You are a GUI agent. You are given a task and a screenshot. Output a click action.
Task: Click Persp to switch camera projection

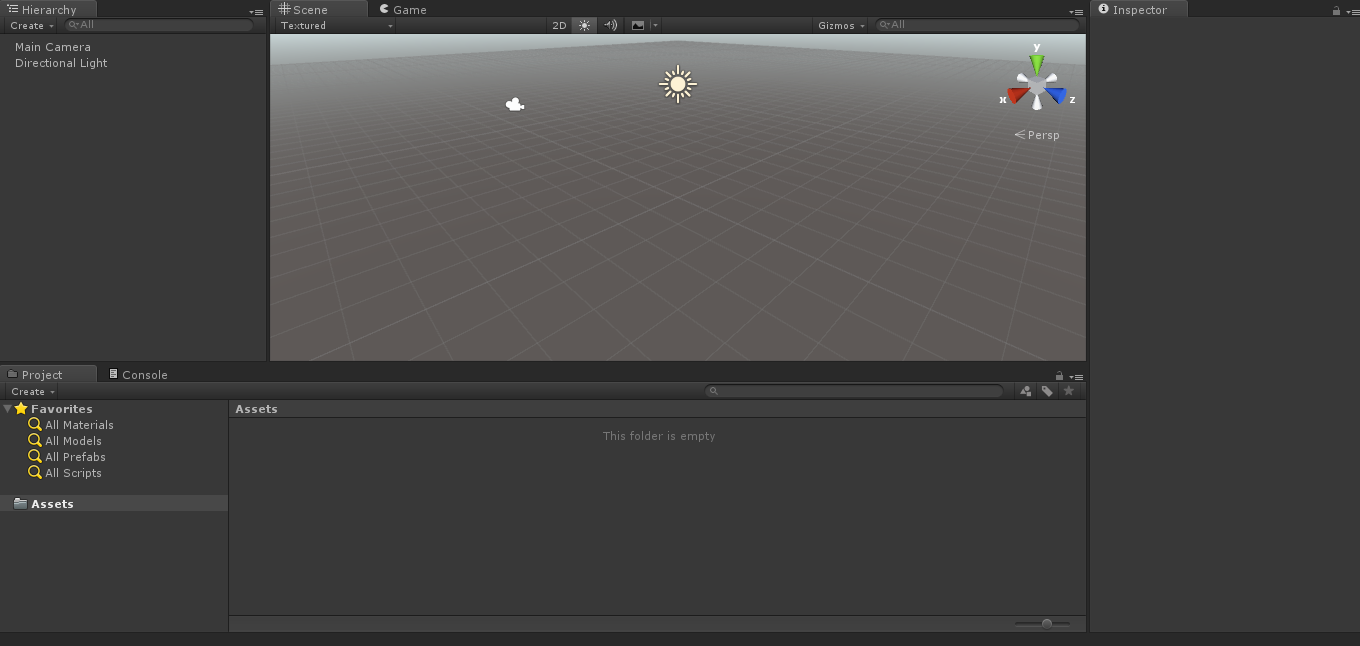(1042, 135)
